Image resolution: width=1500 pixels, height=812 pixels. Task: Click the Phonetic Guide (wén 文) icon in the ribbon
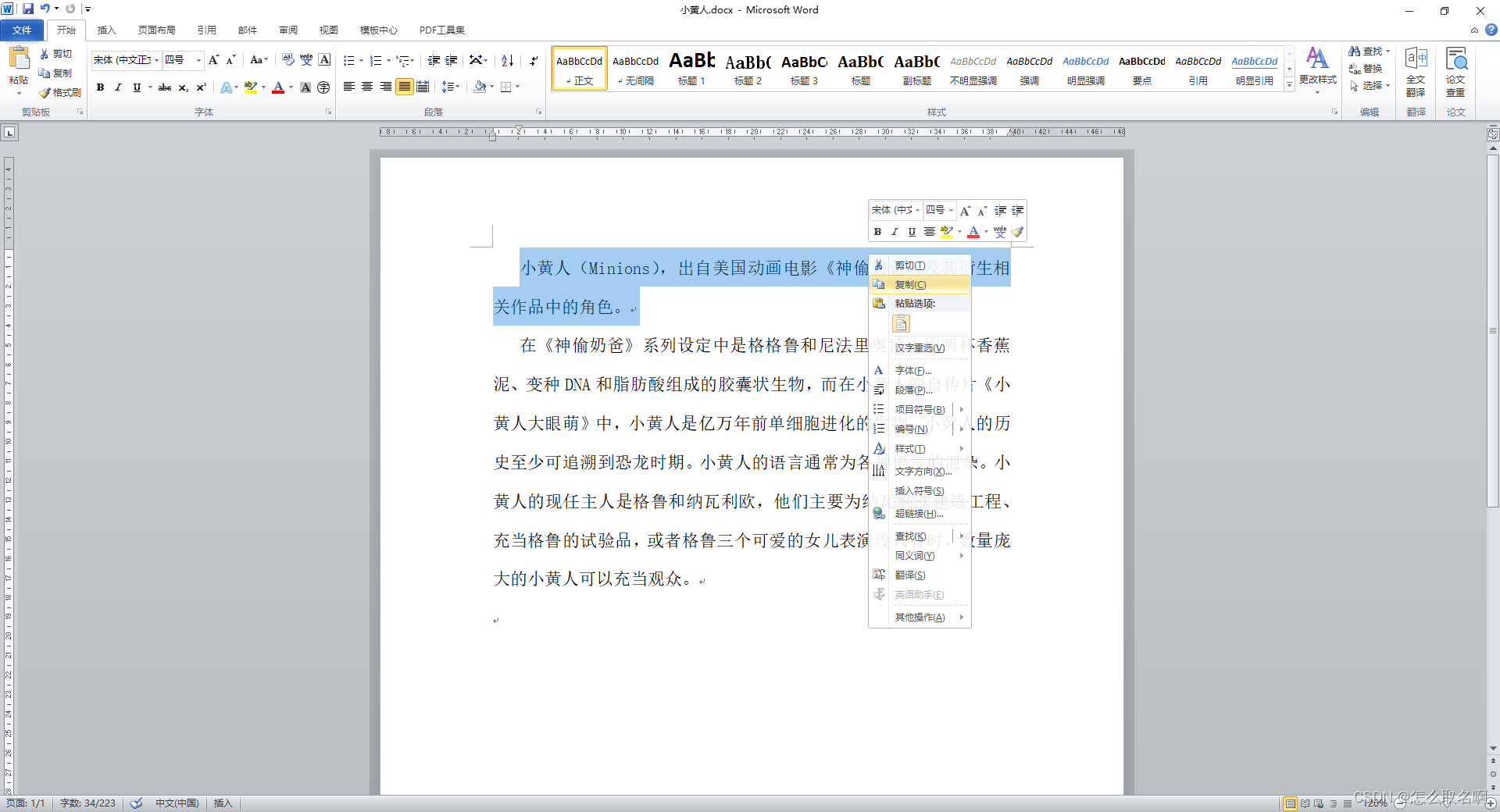point(306,60)
